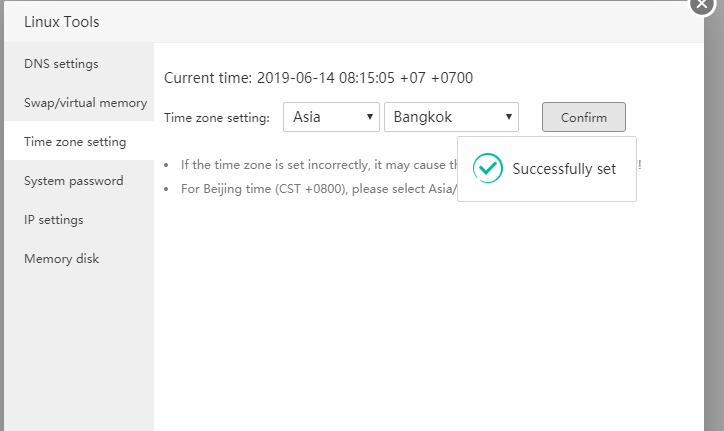This screenshot has width=724, height=431.
Task: Switch to Swap/virtual memory section
Action: click(x=85, y=103)
